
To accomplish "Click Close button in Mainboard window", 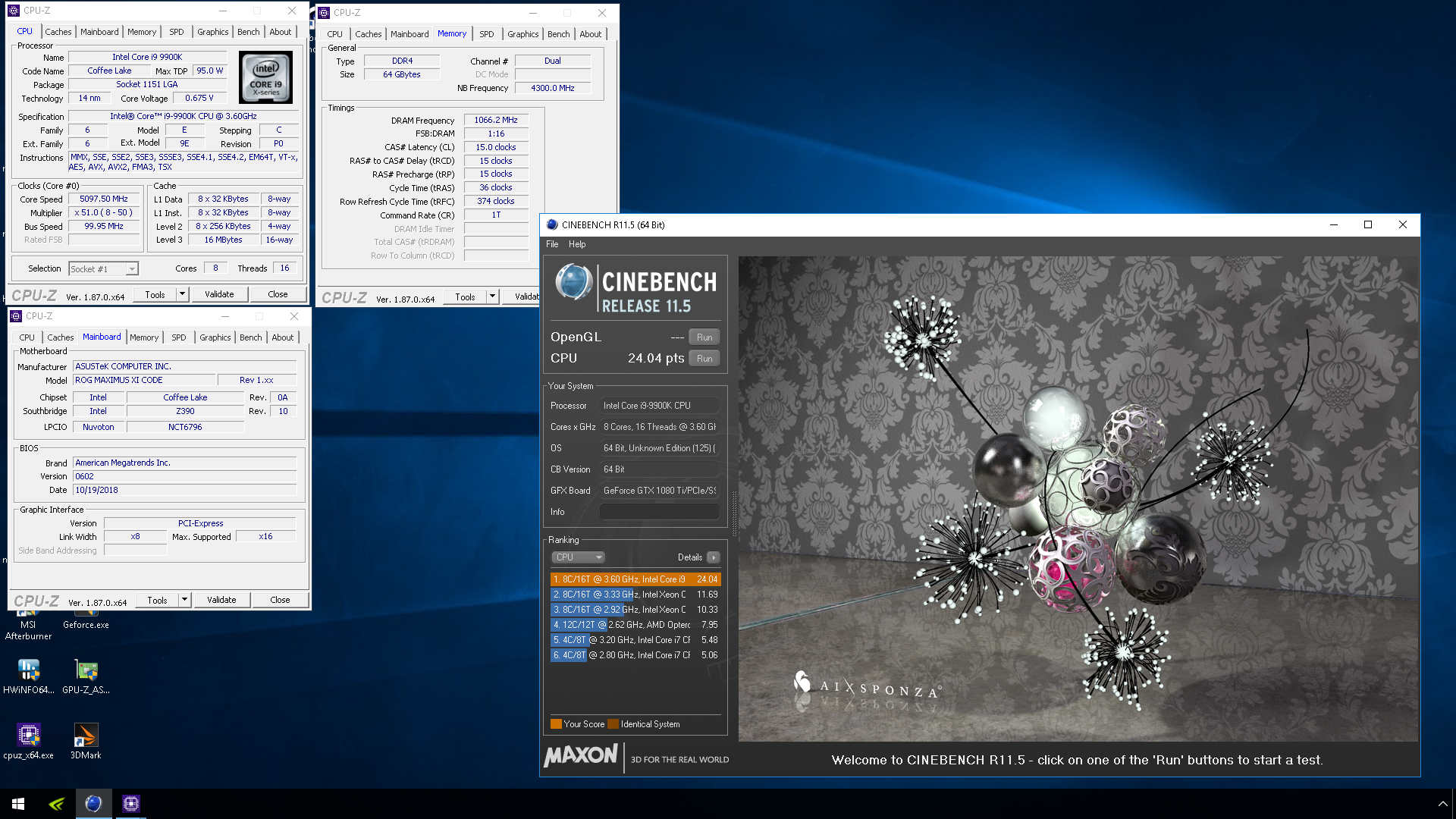I will tap(280, 600).
